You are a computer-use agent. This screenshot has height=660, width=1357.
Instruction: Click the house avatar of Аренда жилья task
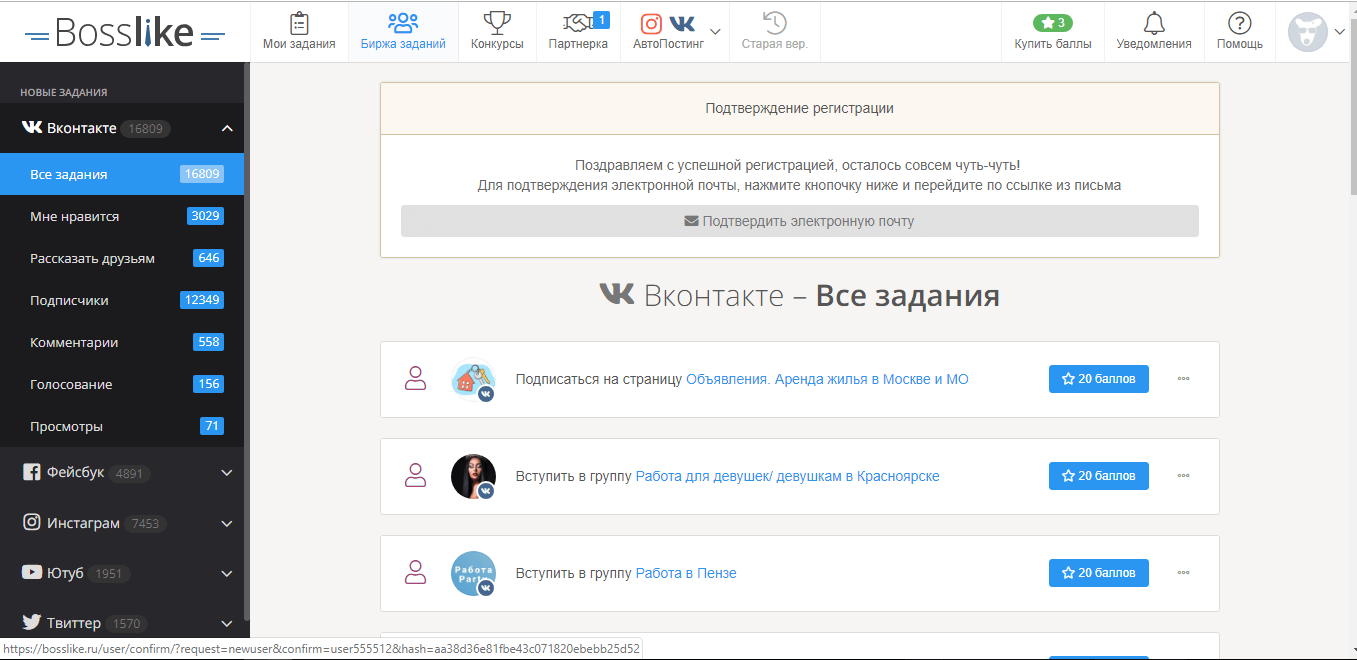click(x=471, y=379)
